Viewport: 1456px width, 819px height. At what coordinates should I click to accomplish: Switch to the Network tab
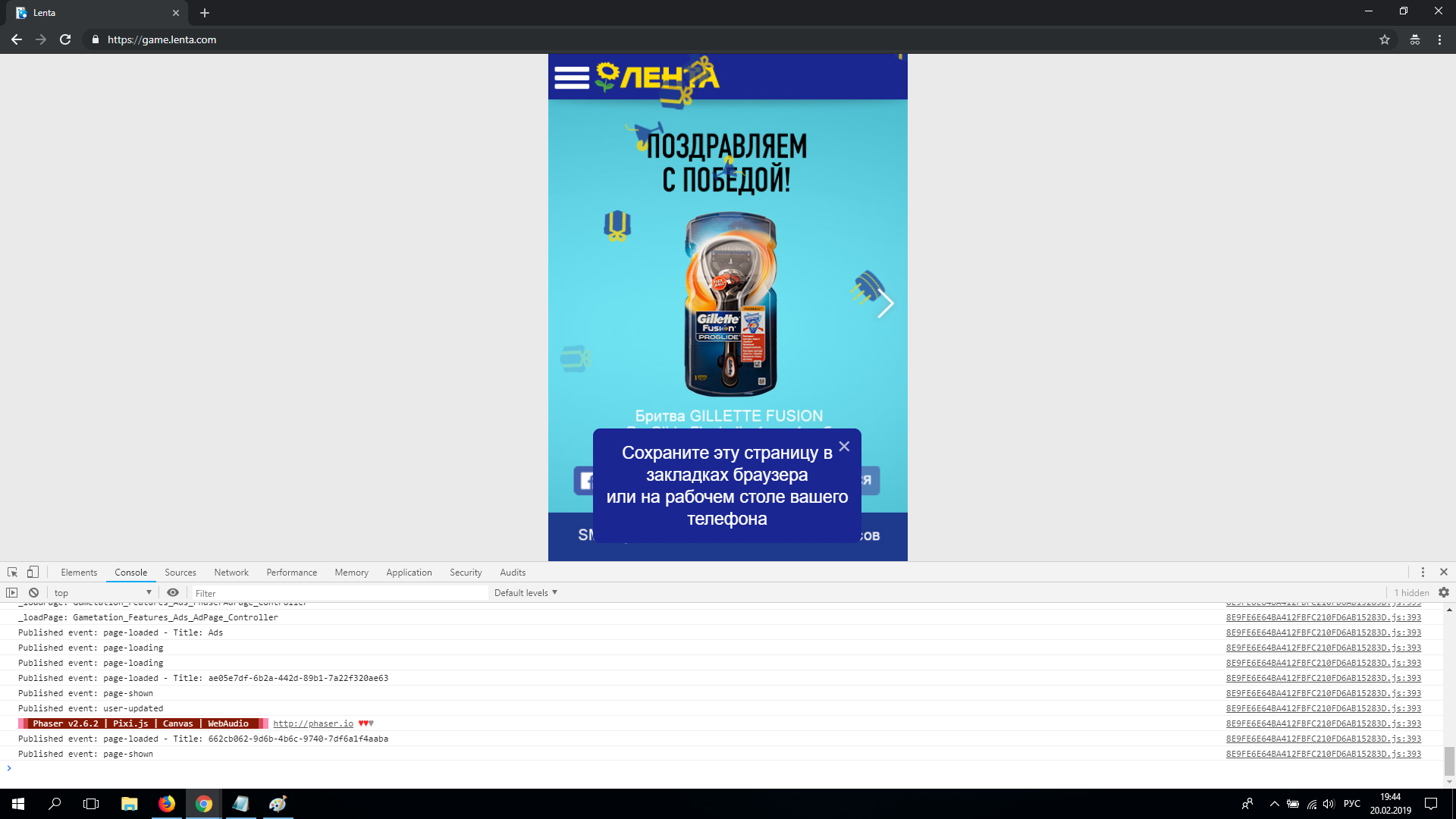pos(231,573)
